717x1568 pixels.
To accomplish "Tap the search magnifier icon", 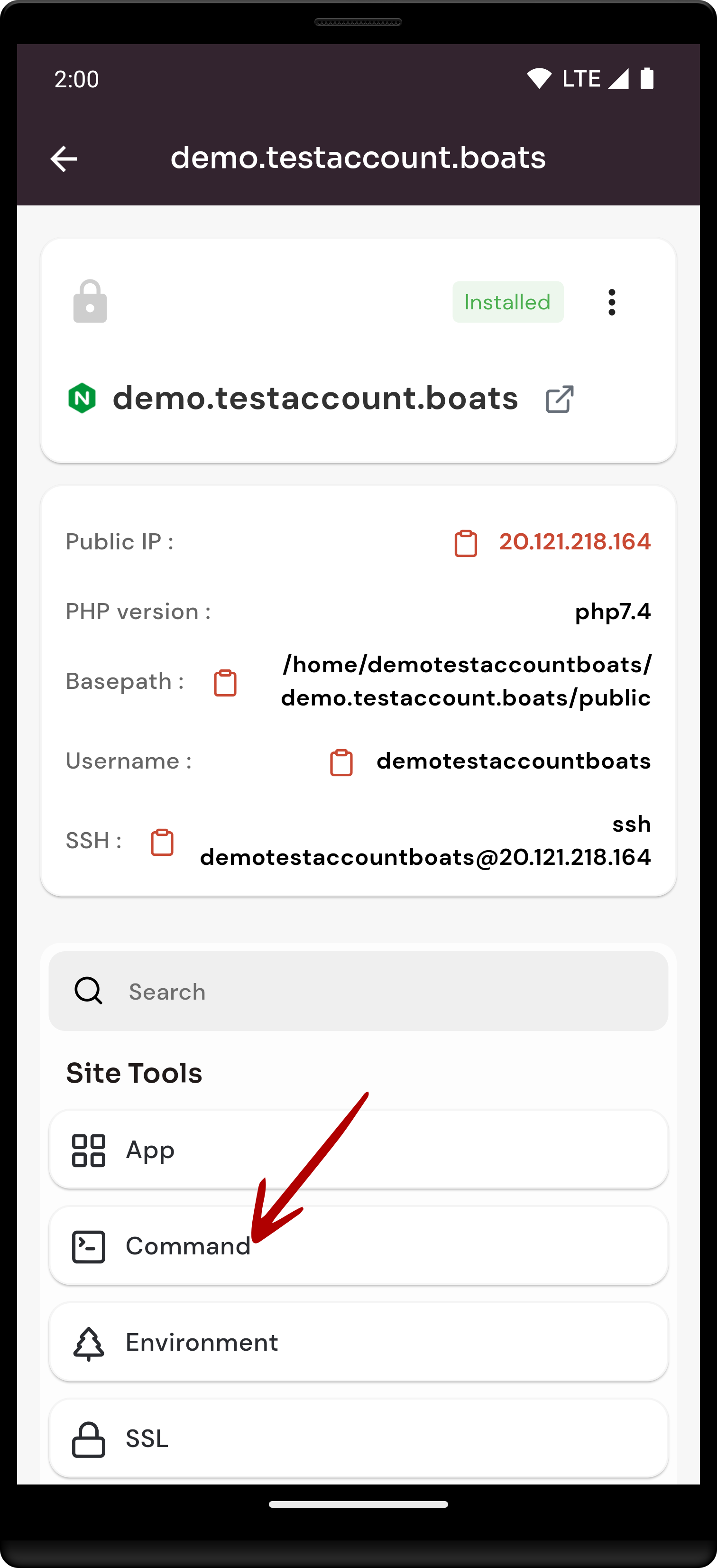I will [88, 990].
